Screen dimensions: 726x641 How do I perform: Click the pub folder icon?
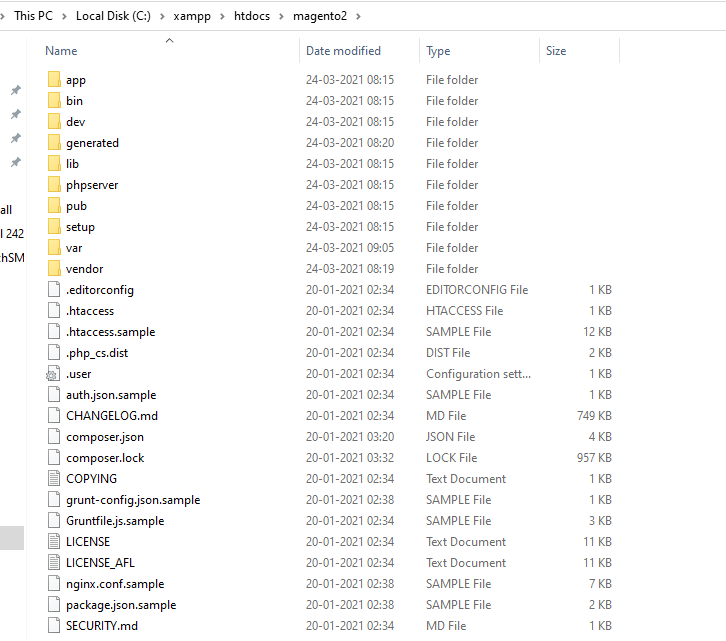pyautogui.click(x=54, y=205)
